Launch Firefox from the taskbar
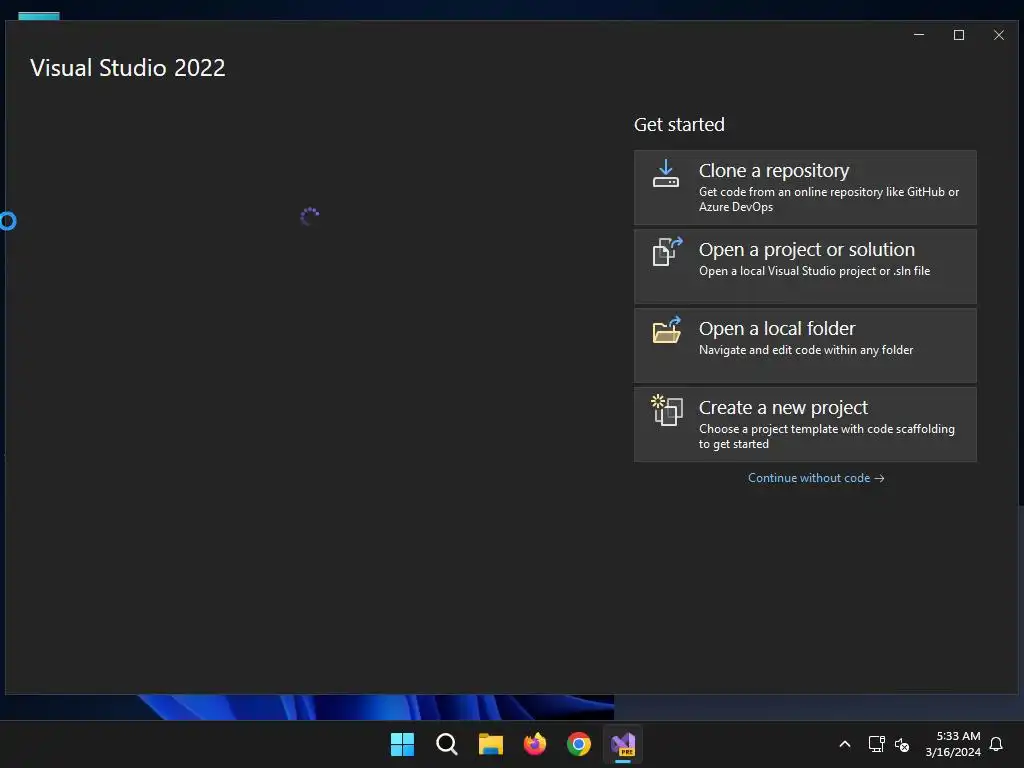This screenshot has height=768, width=1024. pyautogui.click(x=535, y=744)
